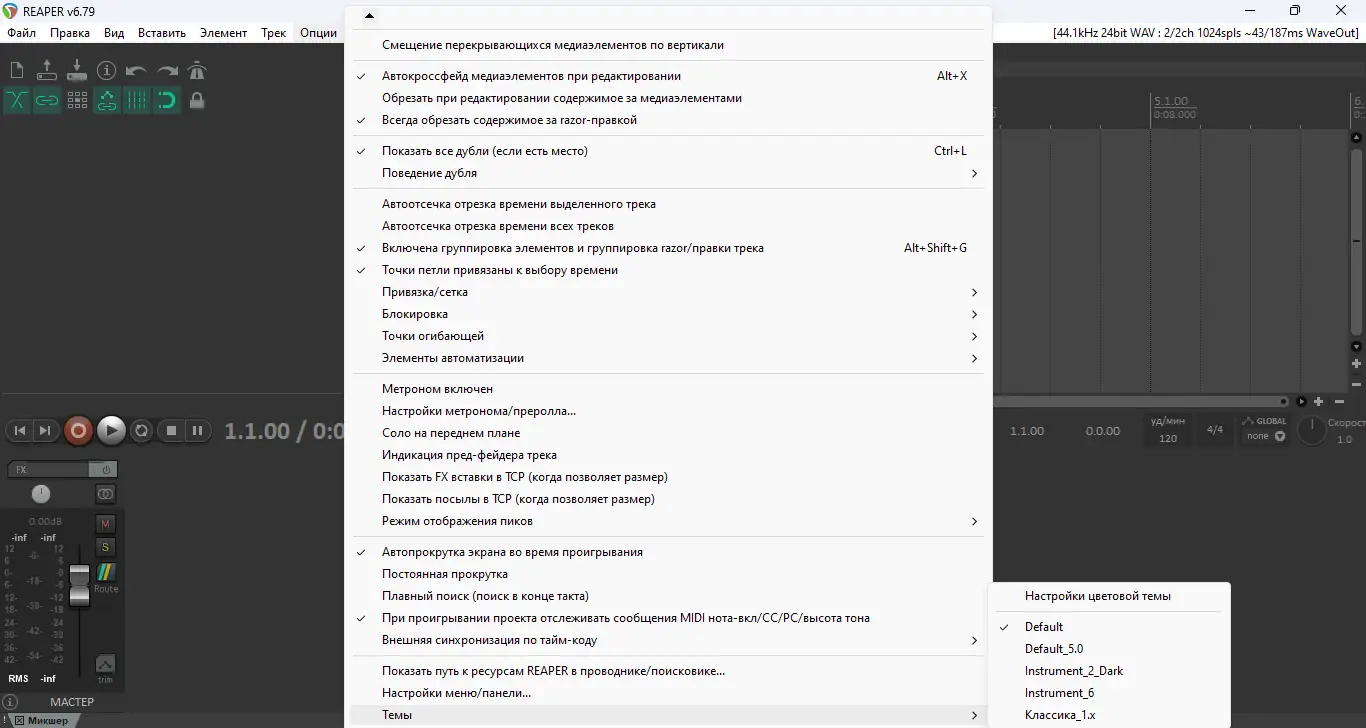Screen dimensions: 1366x728
Task: Open the Вставить menu
Action: click(162, 33)
